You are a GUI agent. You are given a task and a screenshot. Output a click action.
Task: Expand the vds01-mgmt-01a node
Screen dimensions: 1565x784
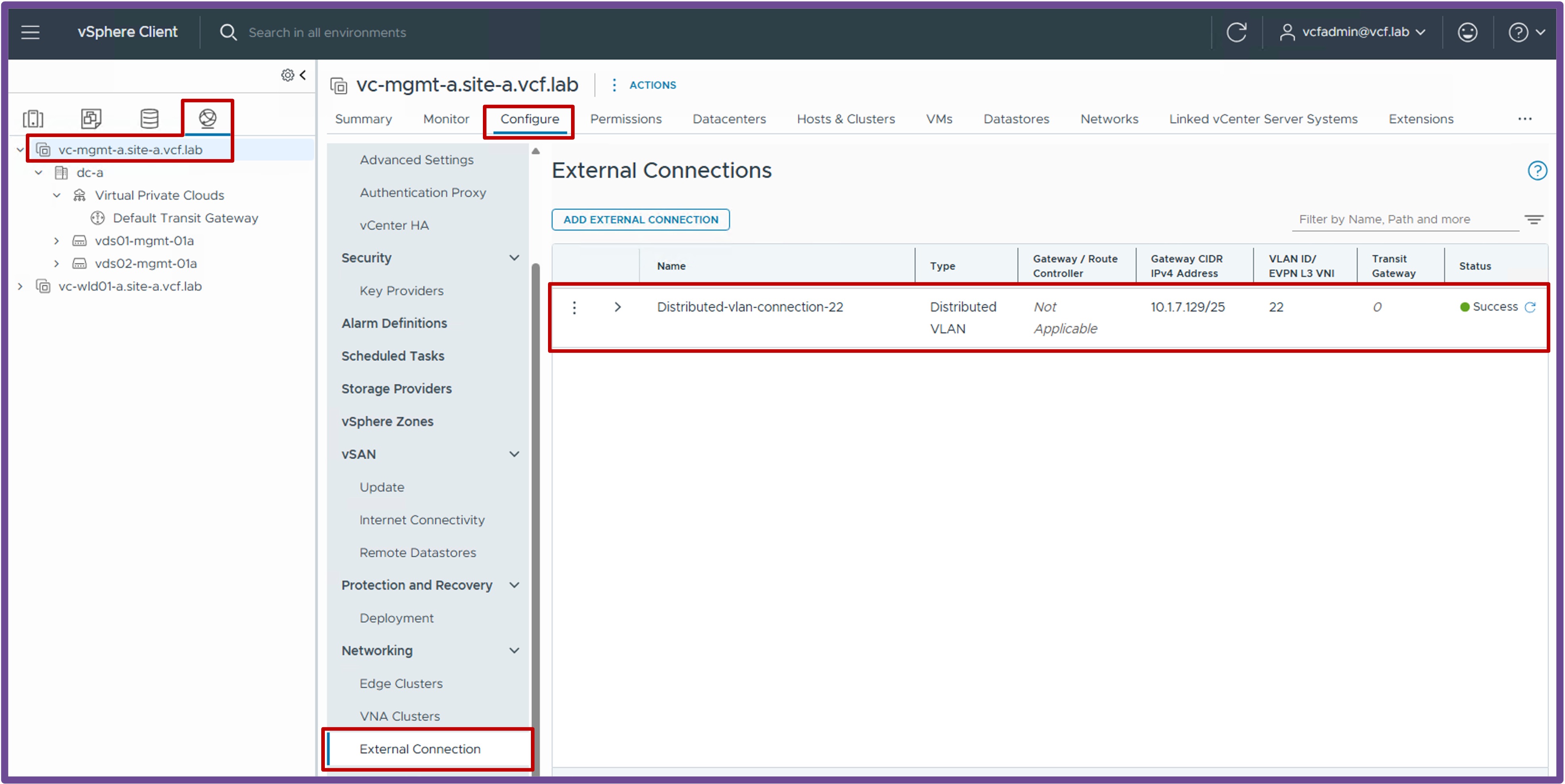coord(56,241)
